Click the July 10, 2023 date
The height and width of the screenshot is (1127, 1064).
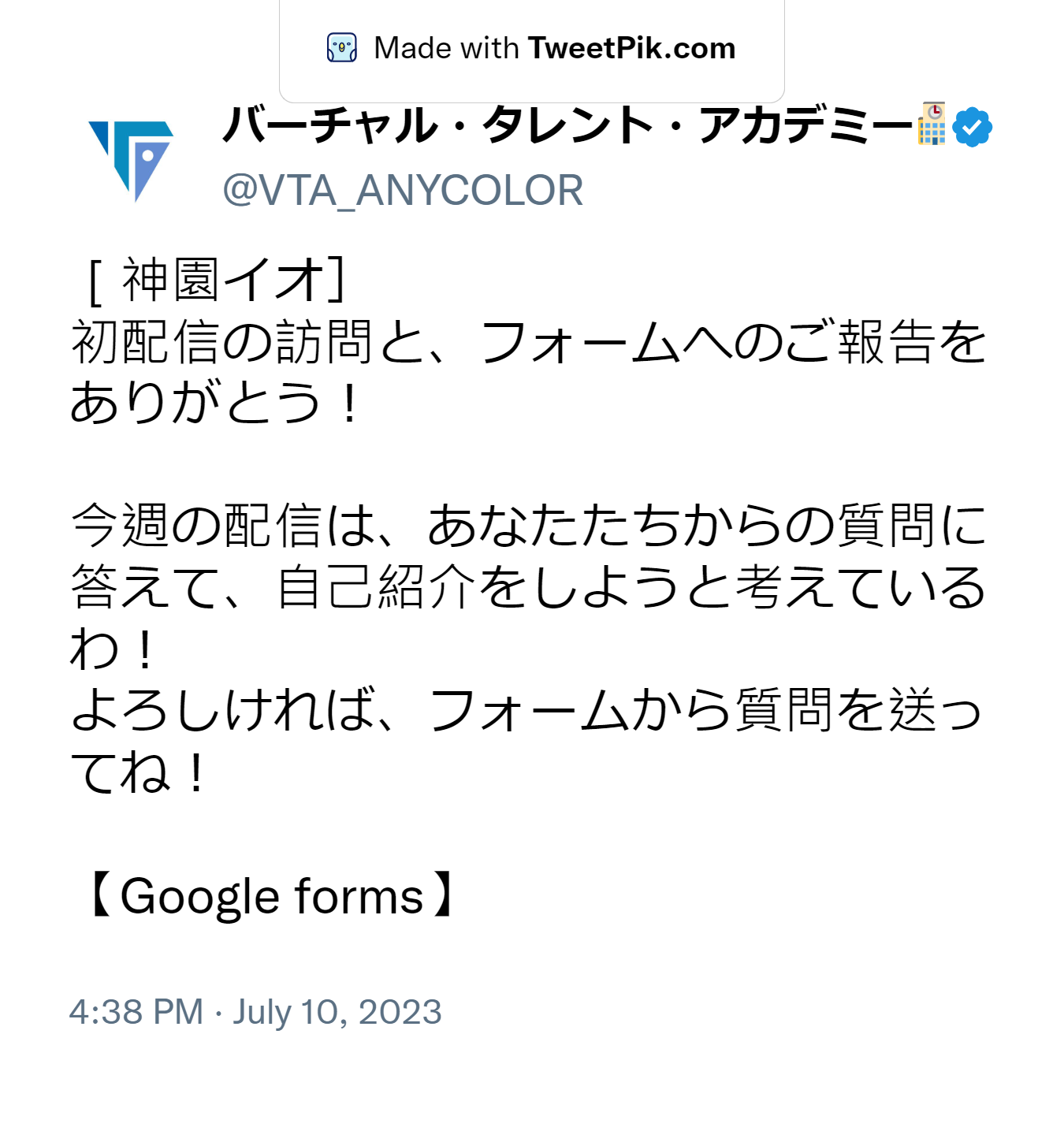click(x=337, y=1013)
